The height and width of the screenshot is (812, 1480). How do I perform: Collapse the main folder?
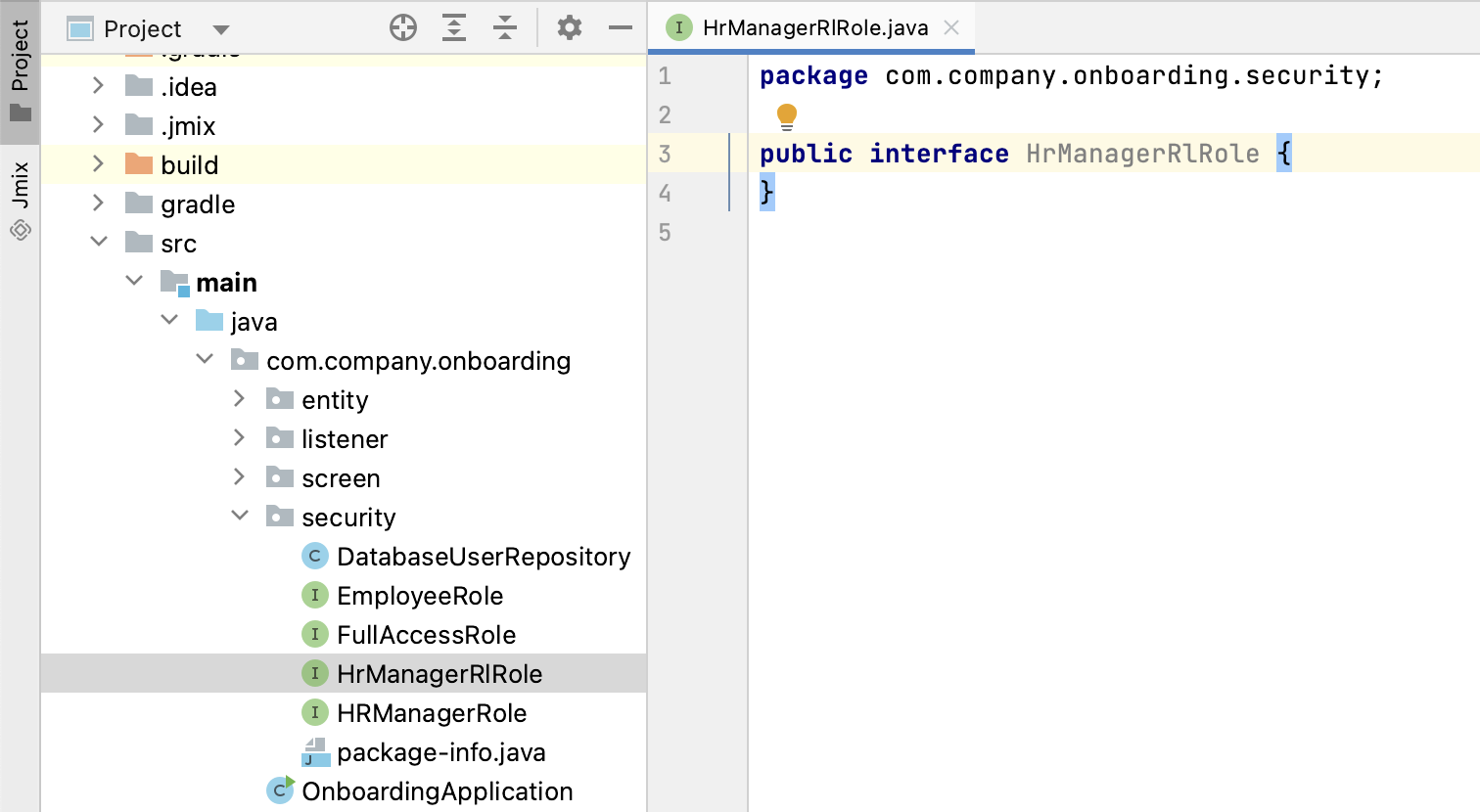(x=134, y=281)
